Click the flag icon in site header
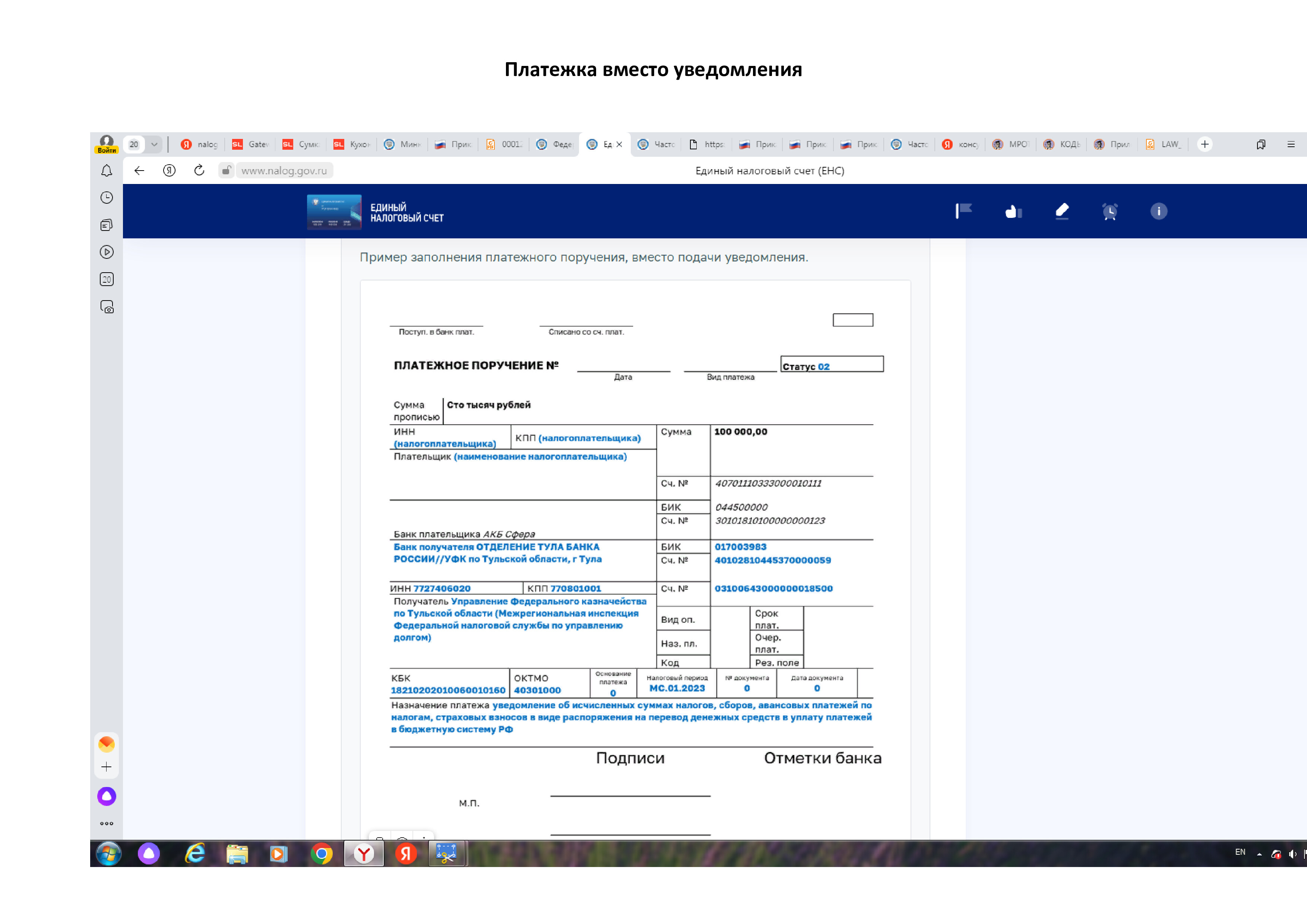 click(964, 211)
